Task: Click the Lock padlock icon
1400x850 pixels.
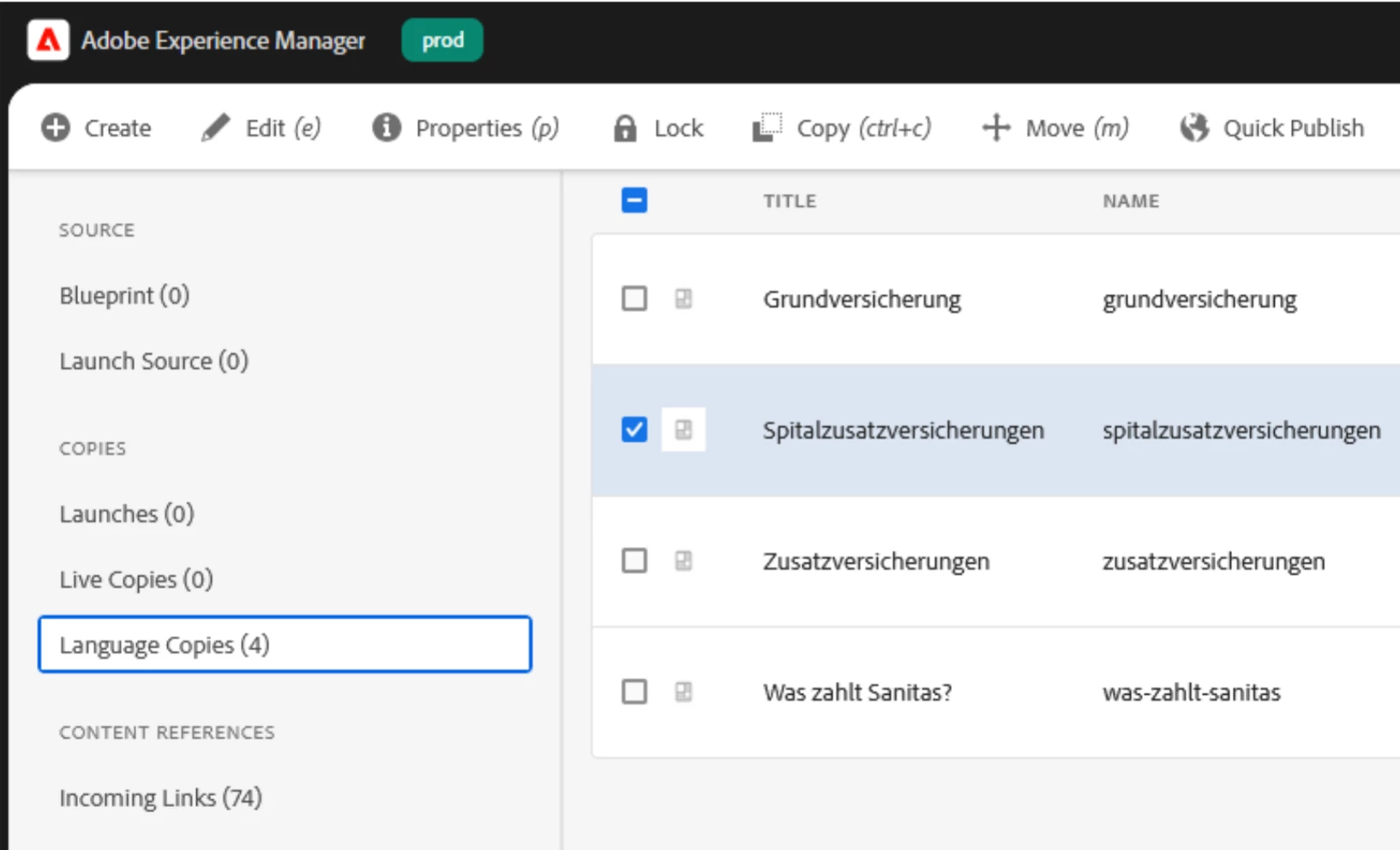Action: pyautogui.click(x=625, y=128)
